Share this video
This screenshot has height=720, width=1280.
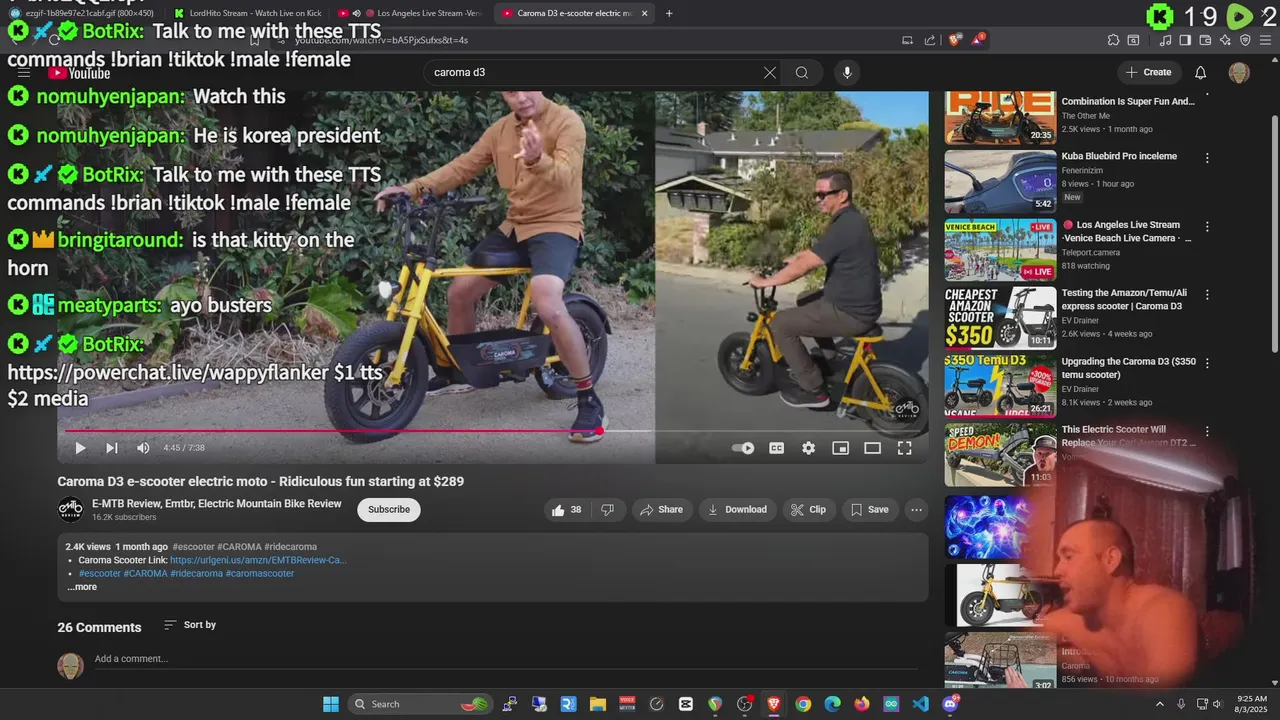coord(661,510)
